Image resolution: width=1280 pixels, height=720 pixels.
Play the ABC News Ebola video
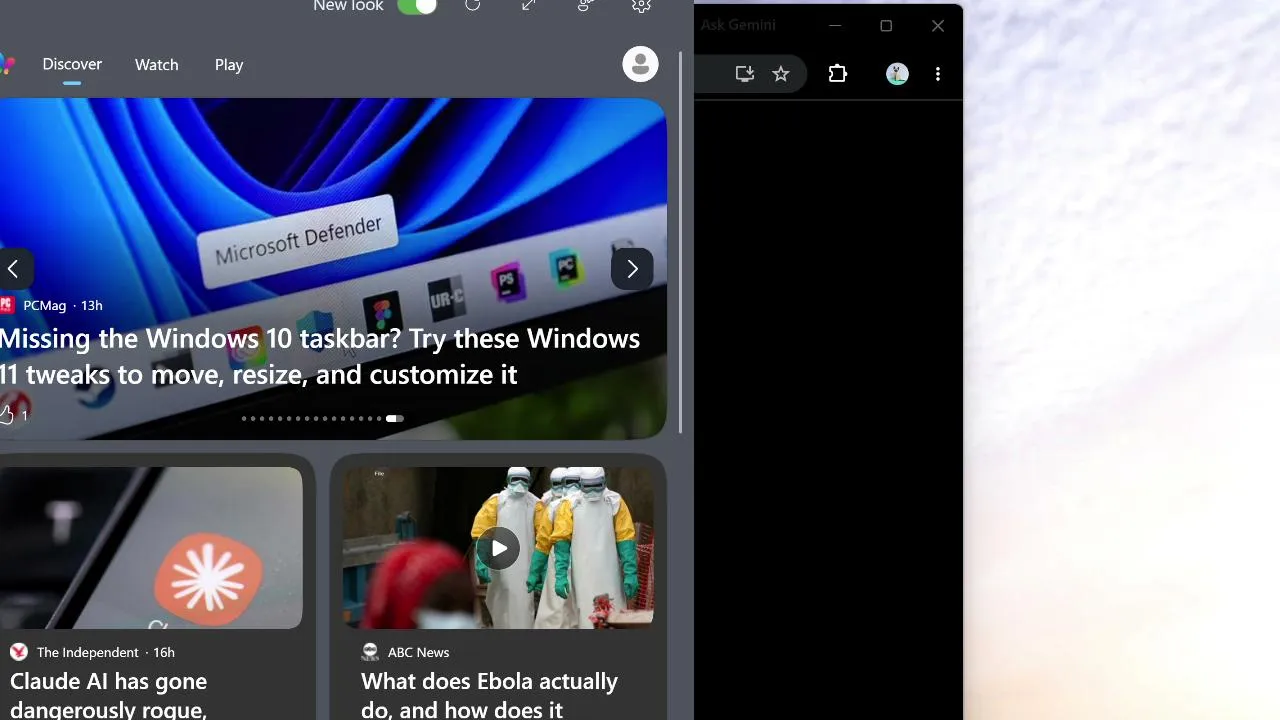point(498,548)
